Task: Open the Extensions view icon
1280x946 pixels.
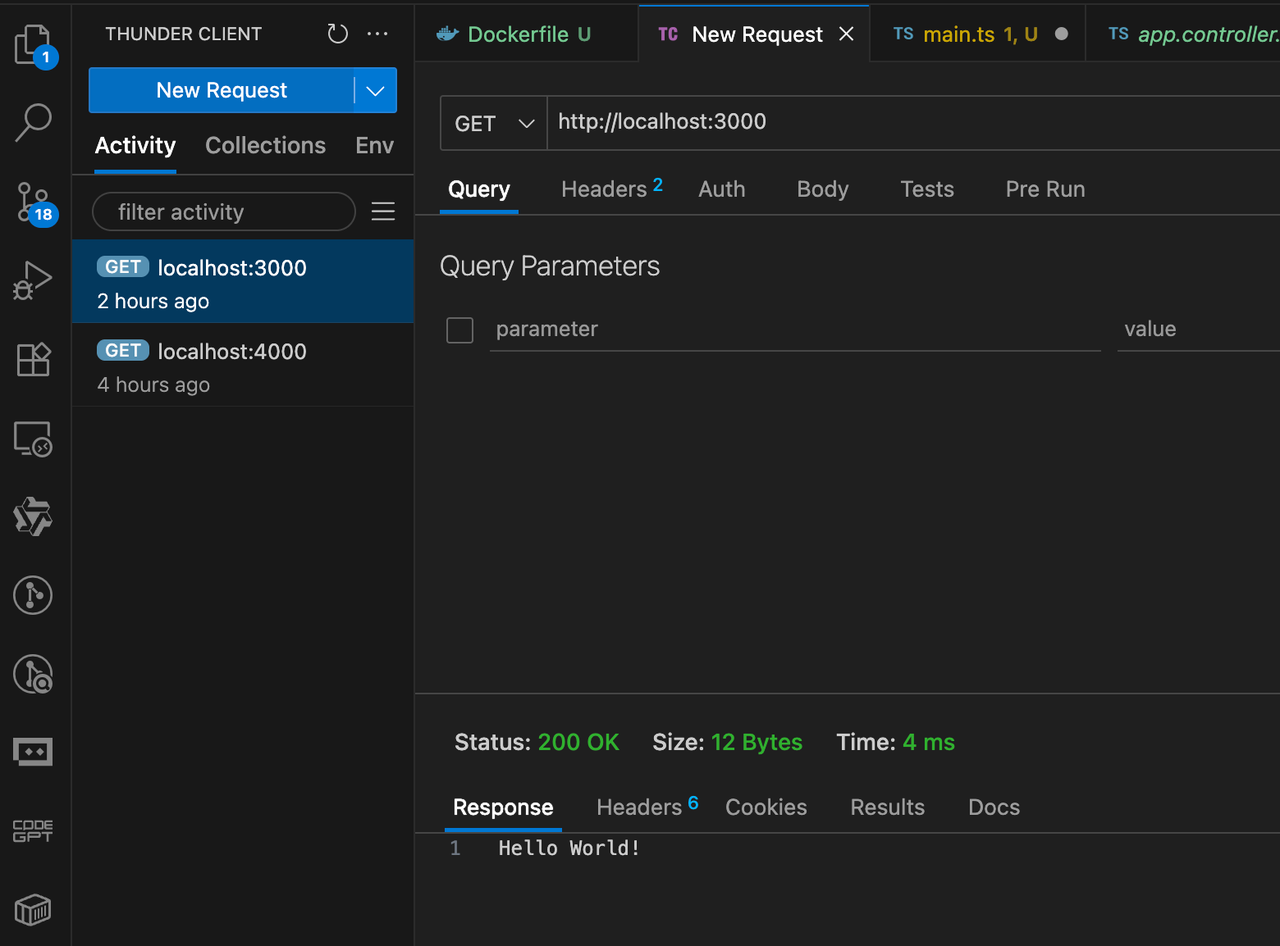Action: click(33, 360)
